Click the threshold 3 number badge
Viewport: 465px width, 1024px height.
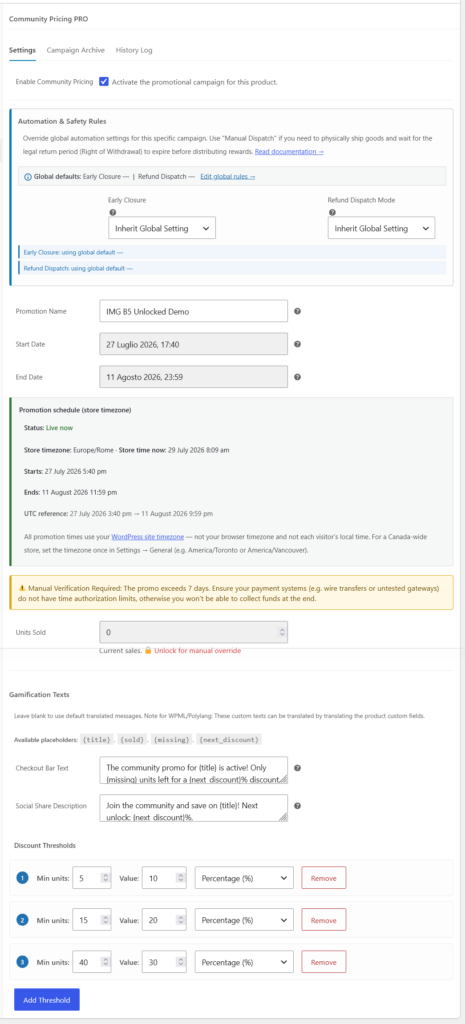tap(22, 962)
